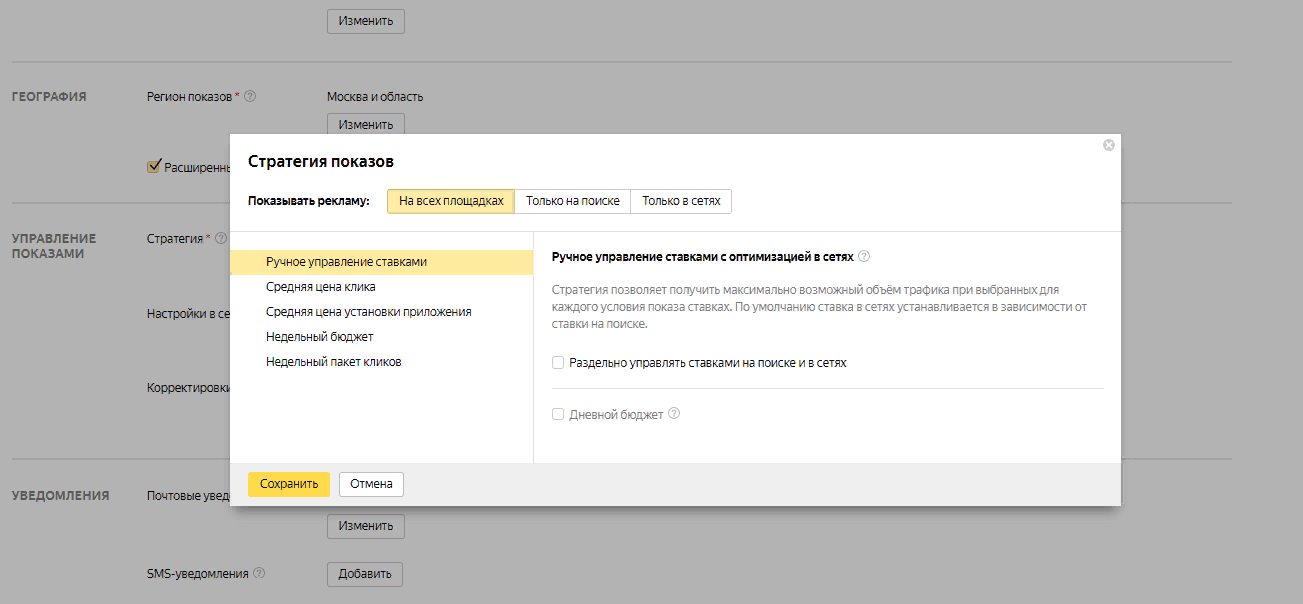This screenshot has height=604, width=1303.
Task: Toggle the Дневной бюджет checkbox
Action: [x=558, y=414]
